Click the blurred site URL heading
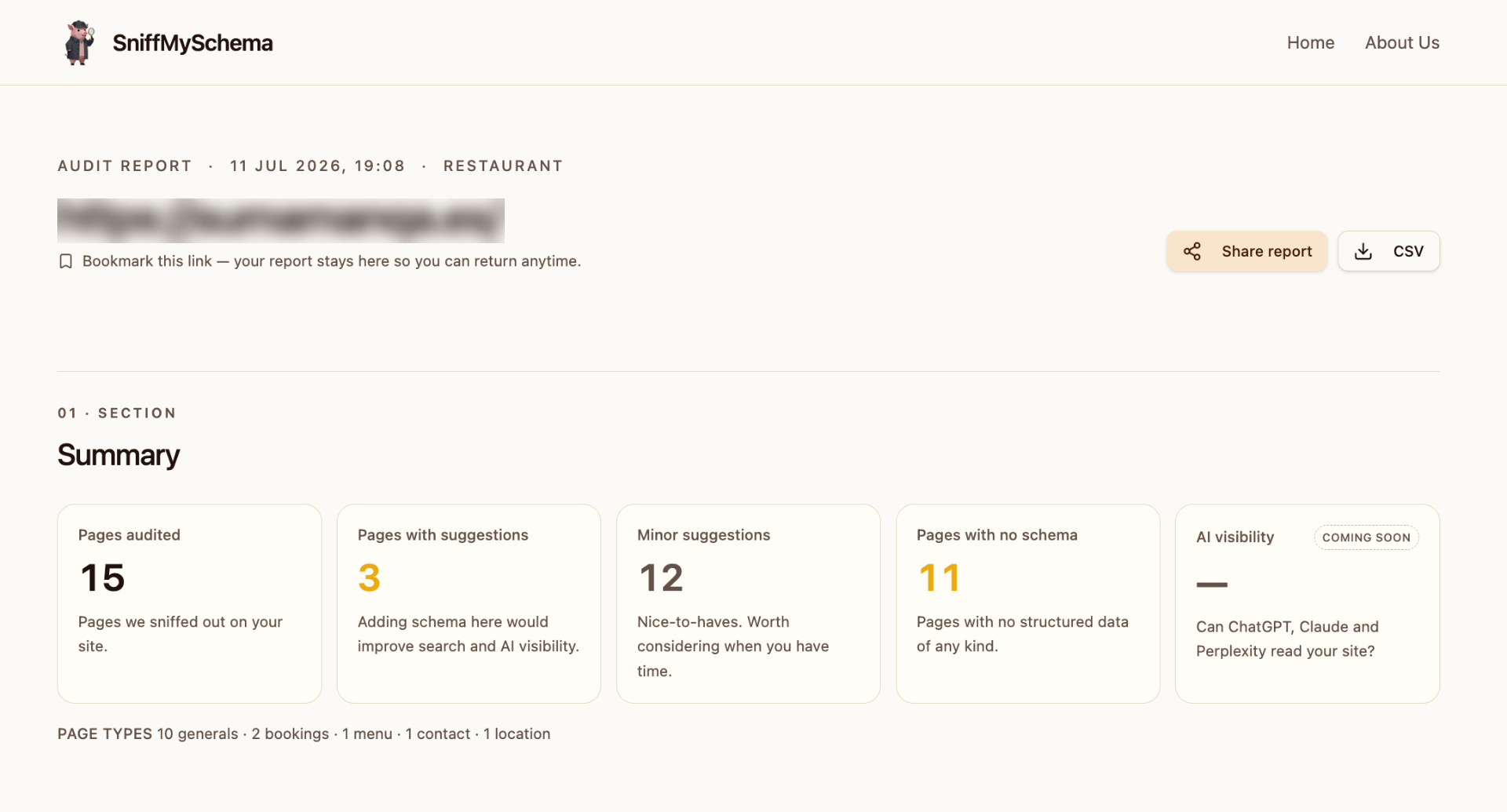 coord(281,220)
